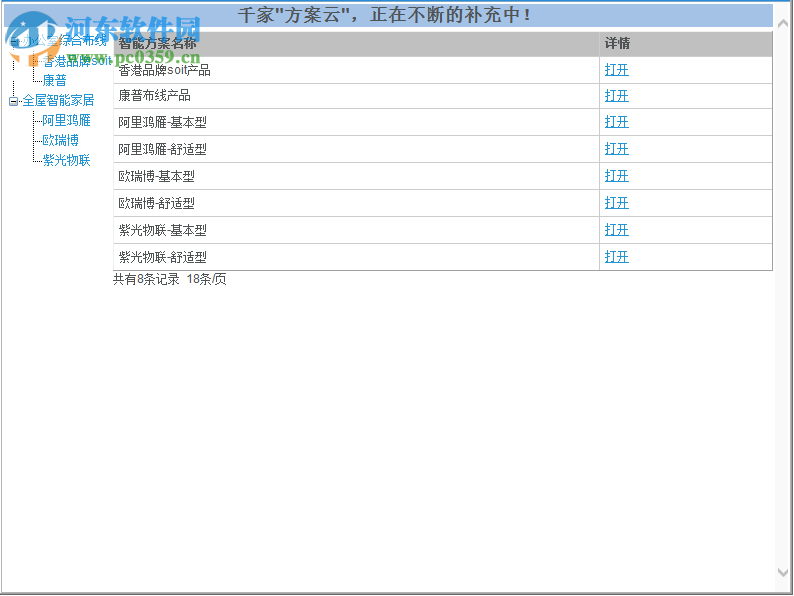Click the 欧瑞博-基本型 name cell
Image resolution: width=794 pixels, height=596 pixels.
356,176
